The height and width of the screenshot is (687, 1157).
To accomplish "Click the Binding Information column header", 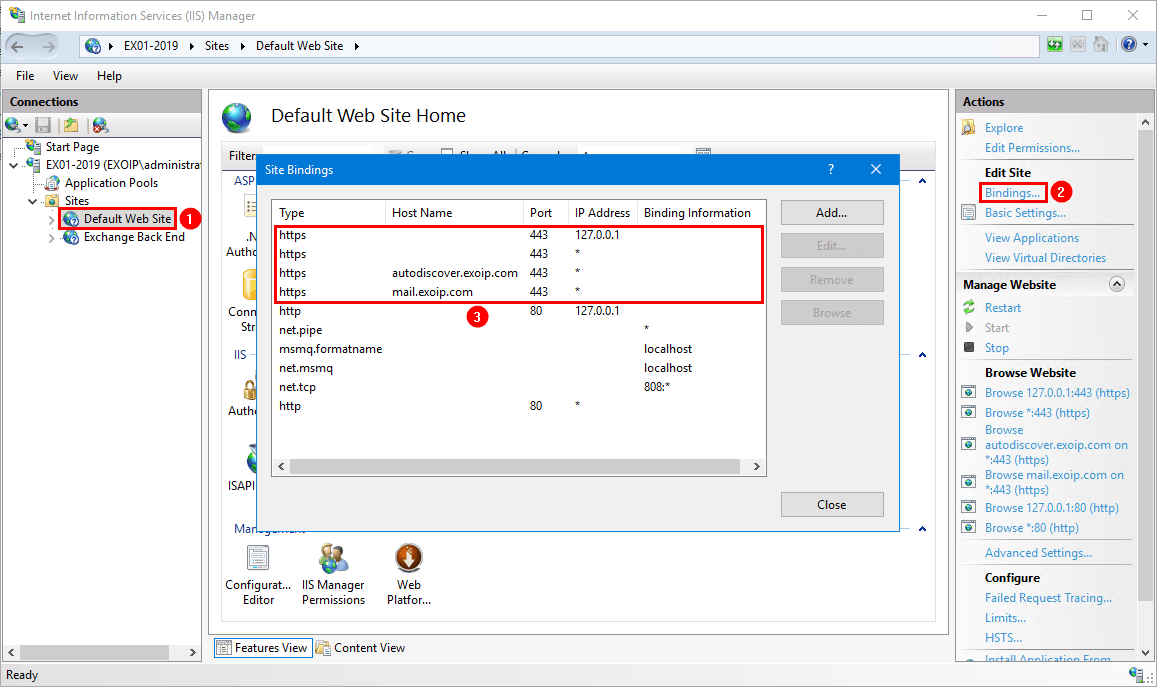I will (x=700, y=213).
